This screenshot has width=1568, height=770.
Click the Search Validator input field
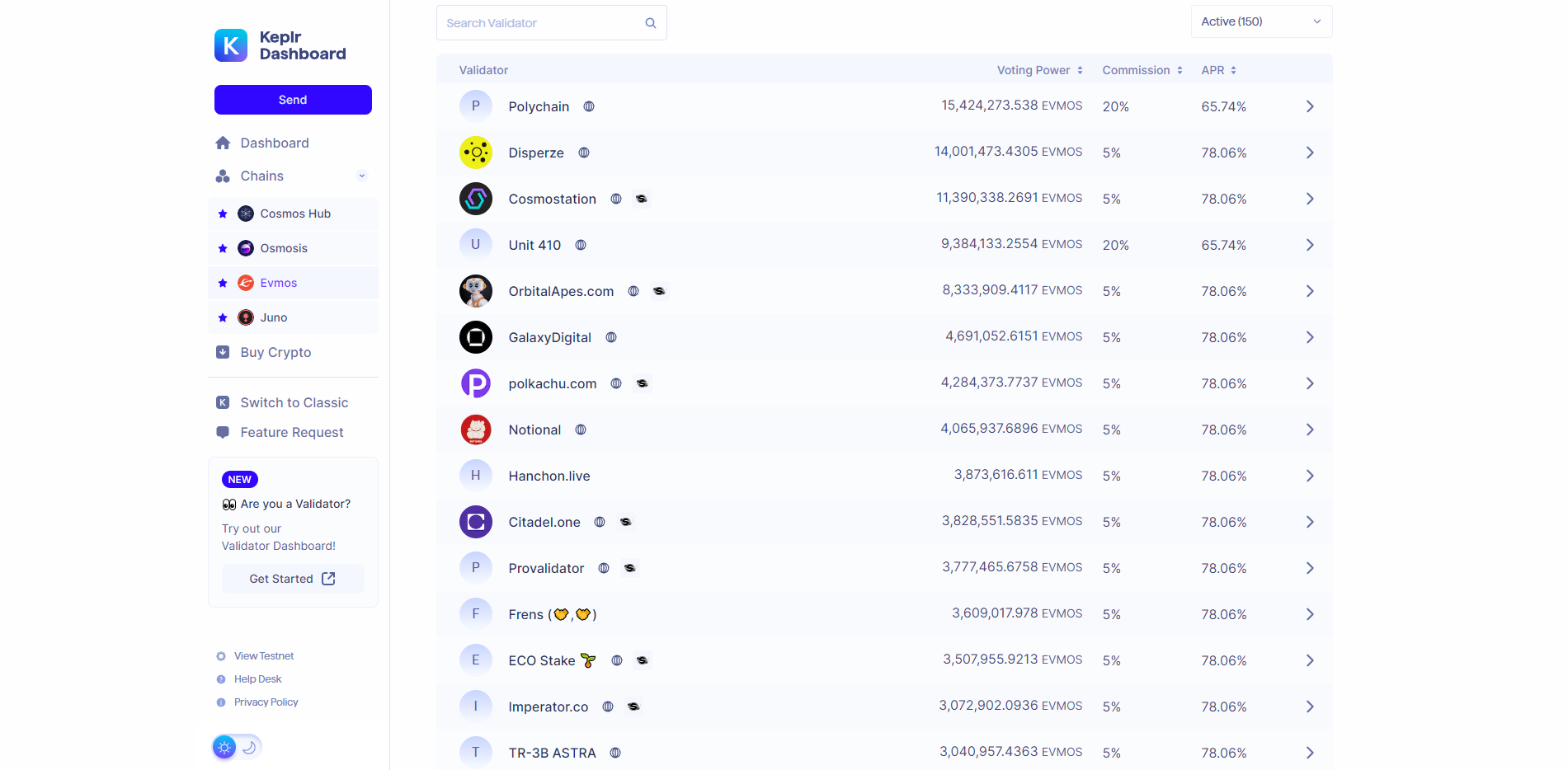[551, 23]
